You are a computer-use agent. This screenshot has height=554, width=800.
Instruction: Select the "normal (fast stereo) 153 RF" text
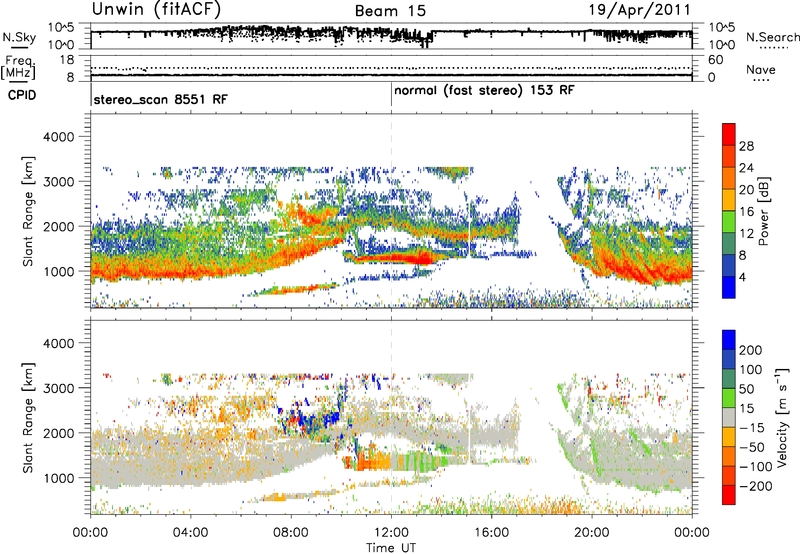484,91
